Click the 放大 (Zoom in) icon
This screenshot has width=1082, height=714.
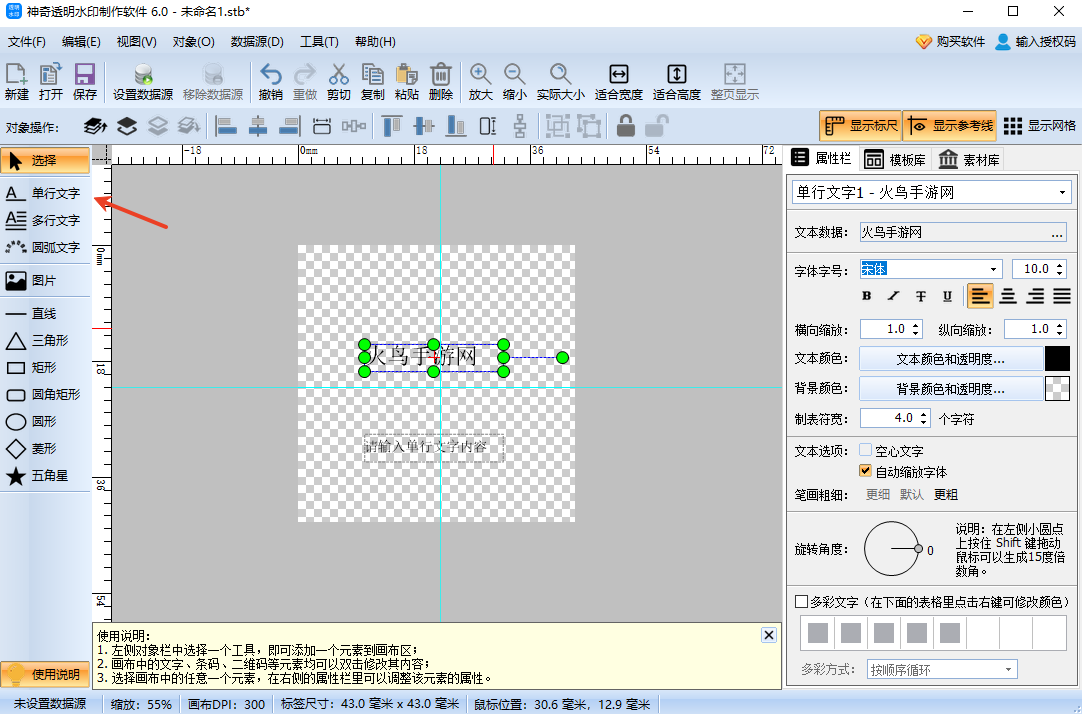pos(480,82)
